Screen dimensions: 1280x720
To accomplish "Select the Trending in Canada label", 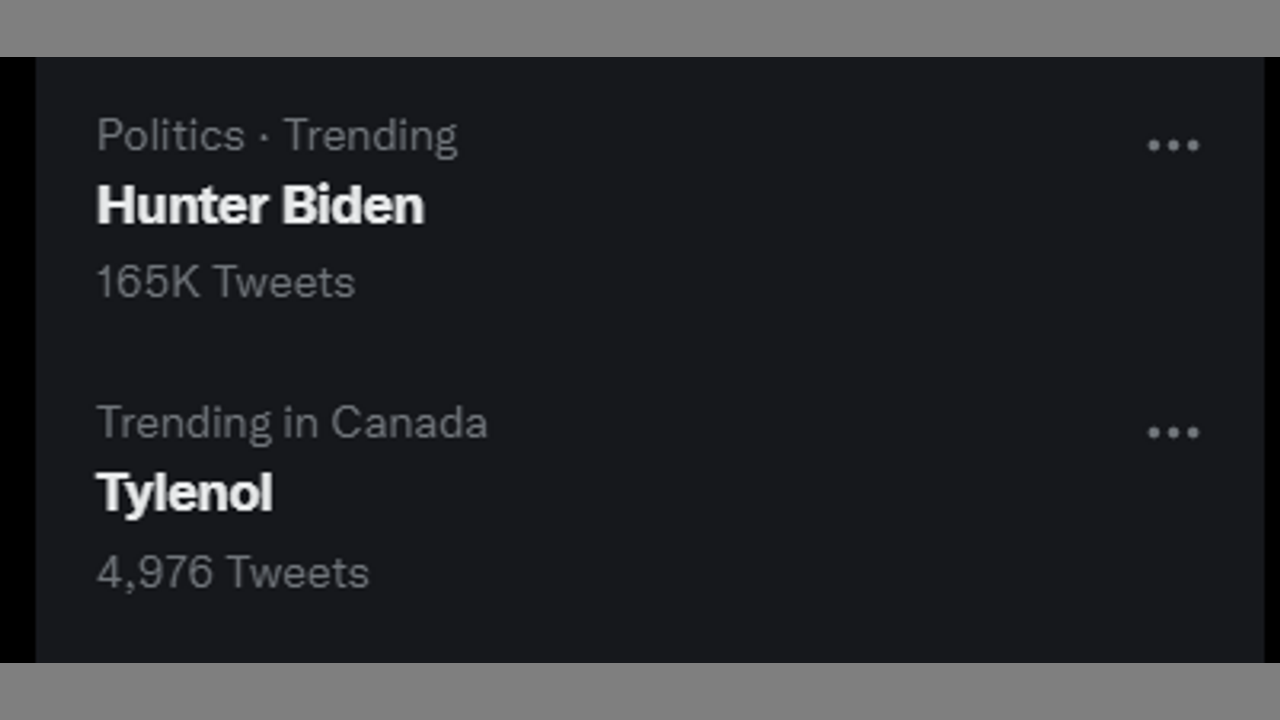I will (292, 423).
